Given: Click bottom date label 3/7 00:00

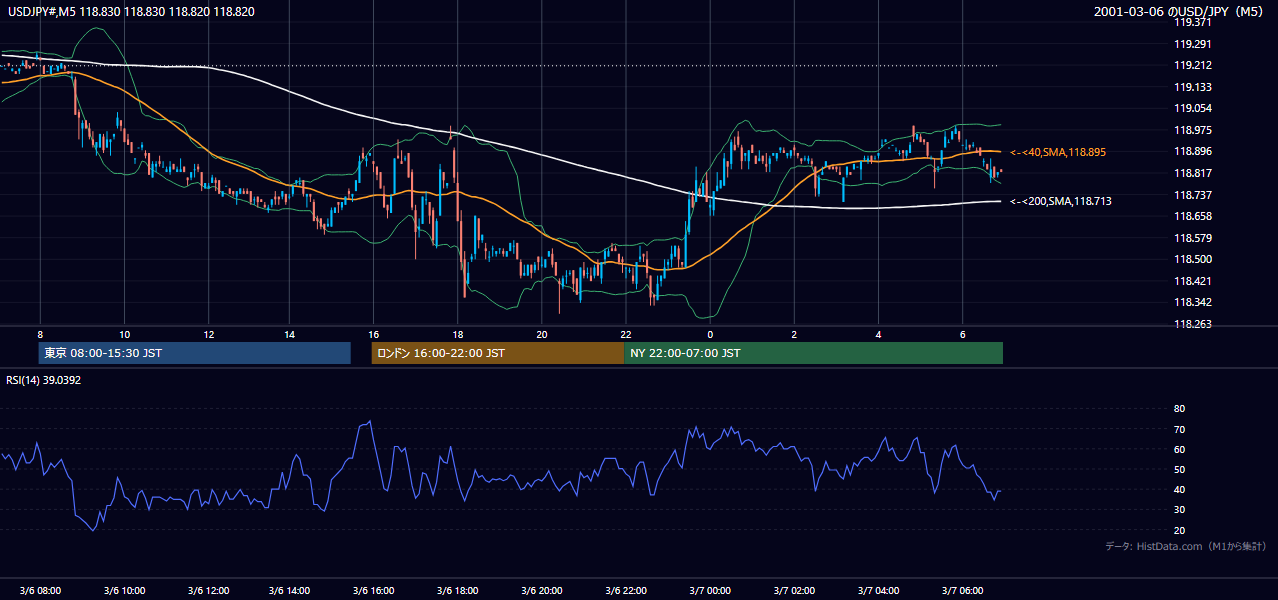Looking at the screenshot, I should 709,590.
